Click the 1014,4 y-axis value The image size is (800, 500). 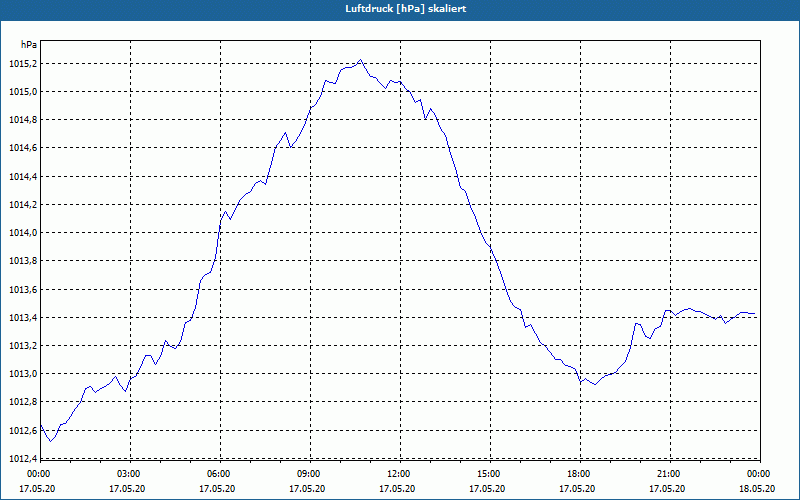(x=22, y=177)
